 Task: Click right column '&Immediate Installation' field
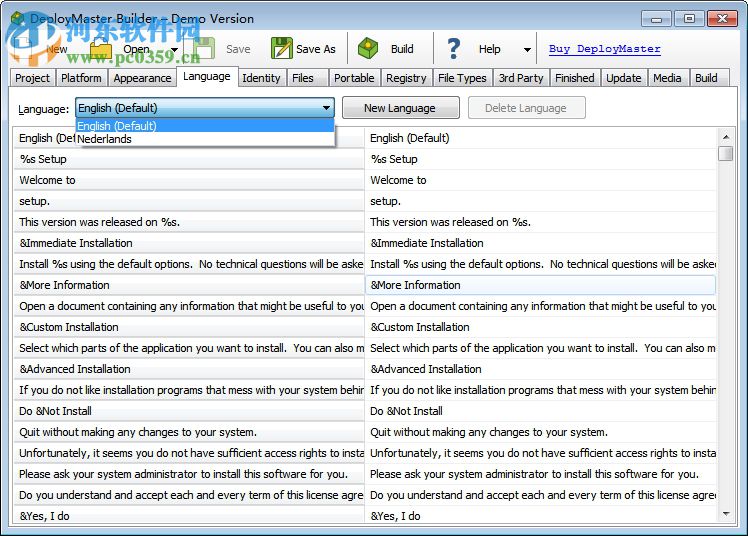point(540,243)
